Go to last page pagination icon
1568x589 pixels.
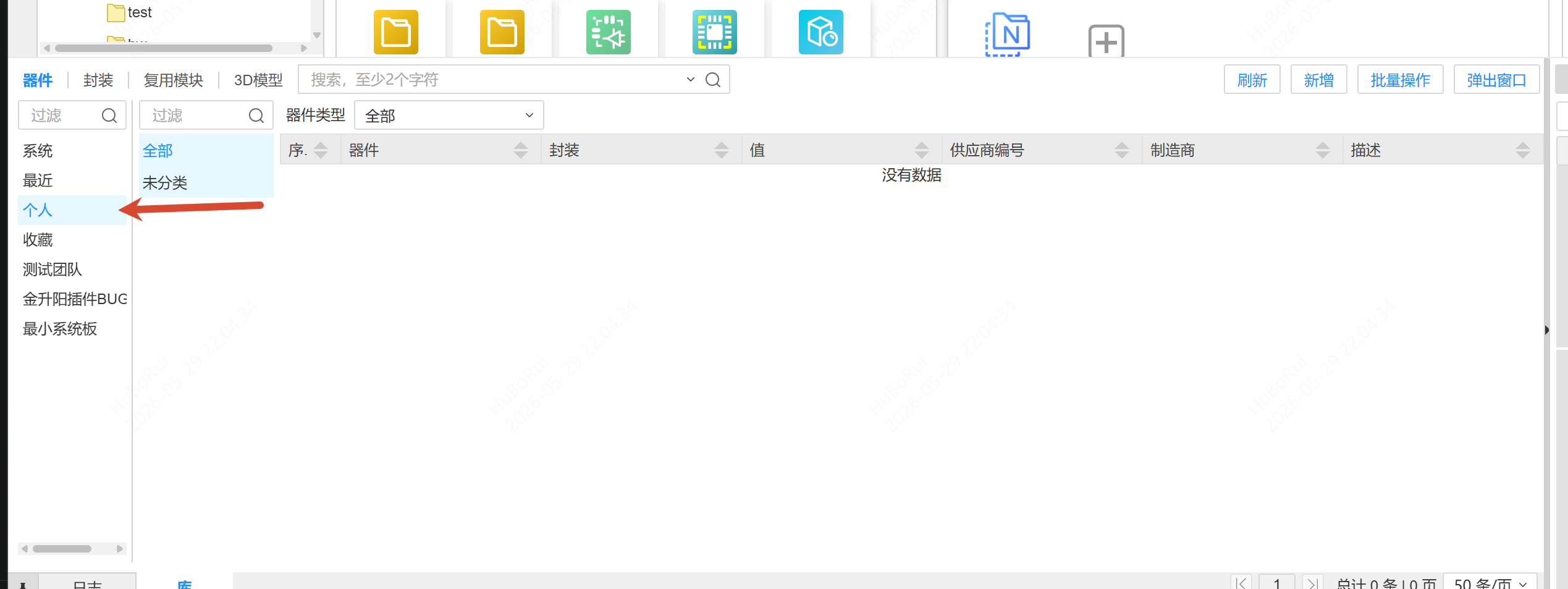pyautogui.click(x=1312, y=582)
